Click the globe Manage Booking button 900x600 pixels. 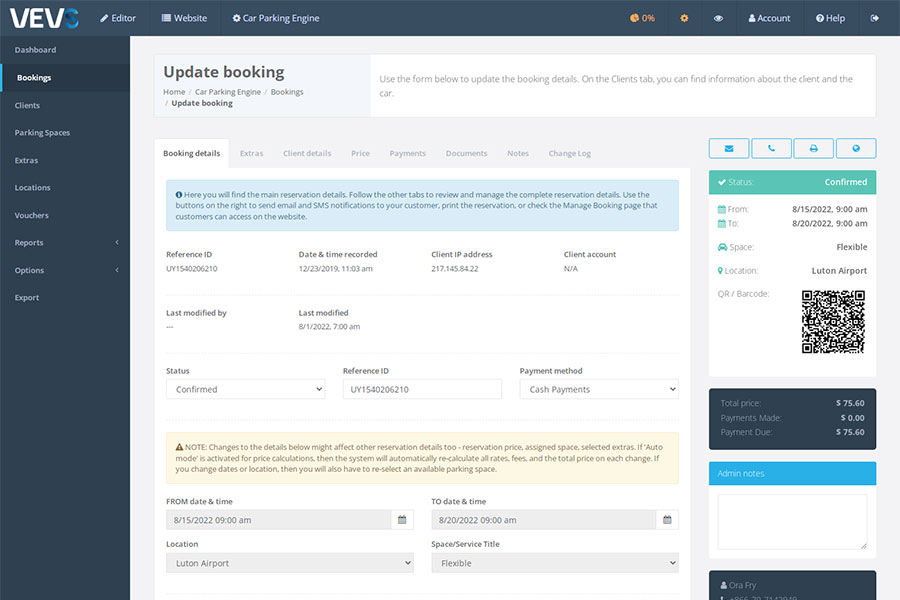[856, 148]
